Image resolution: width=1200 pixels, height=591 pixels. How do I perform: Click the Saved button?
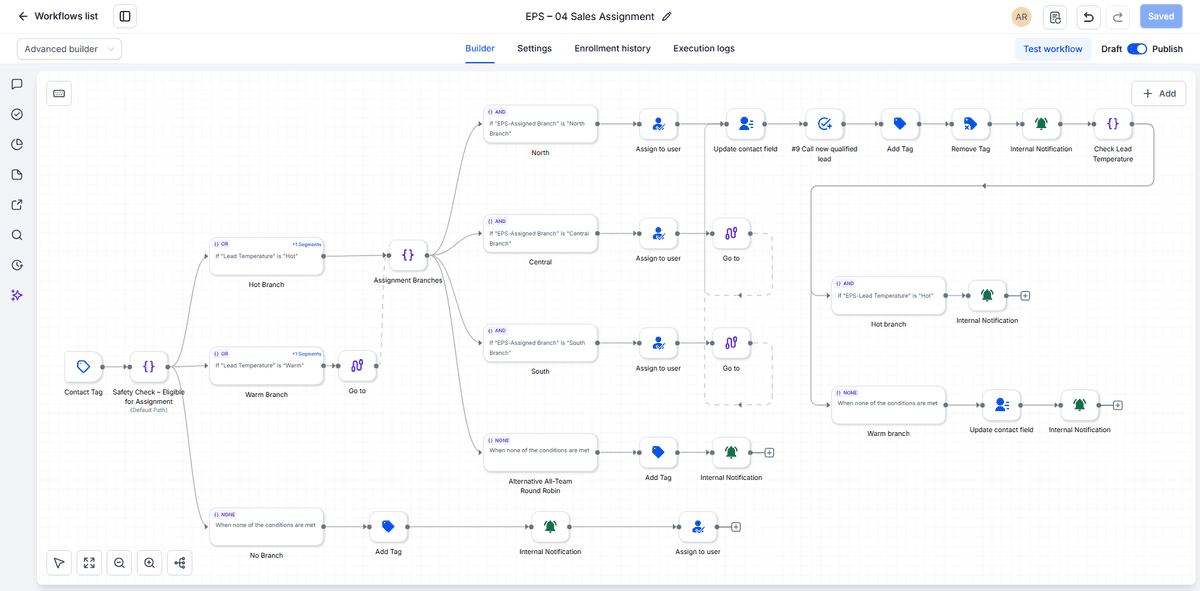tap(1161, 17)
